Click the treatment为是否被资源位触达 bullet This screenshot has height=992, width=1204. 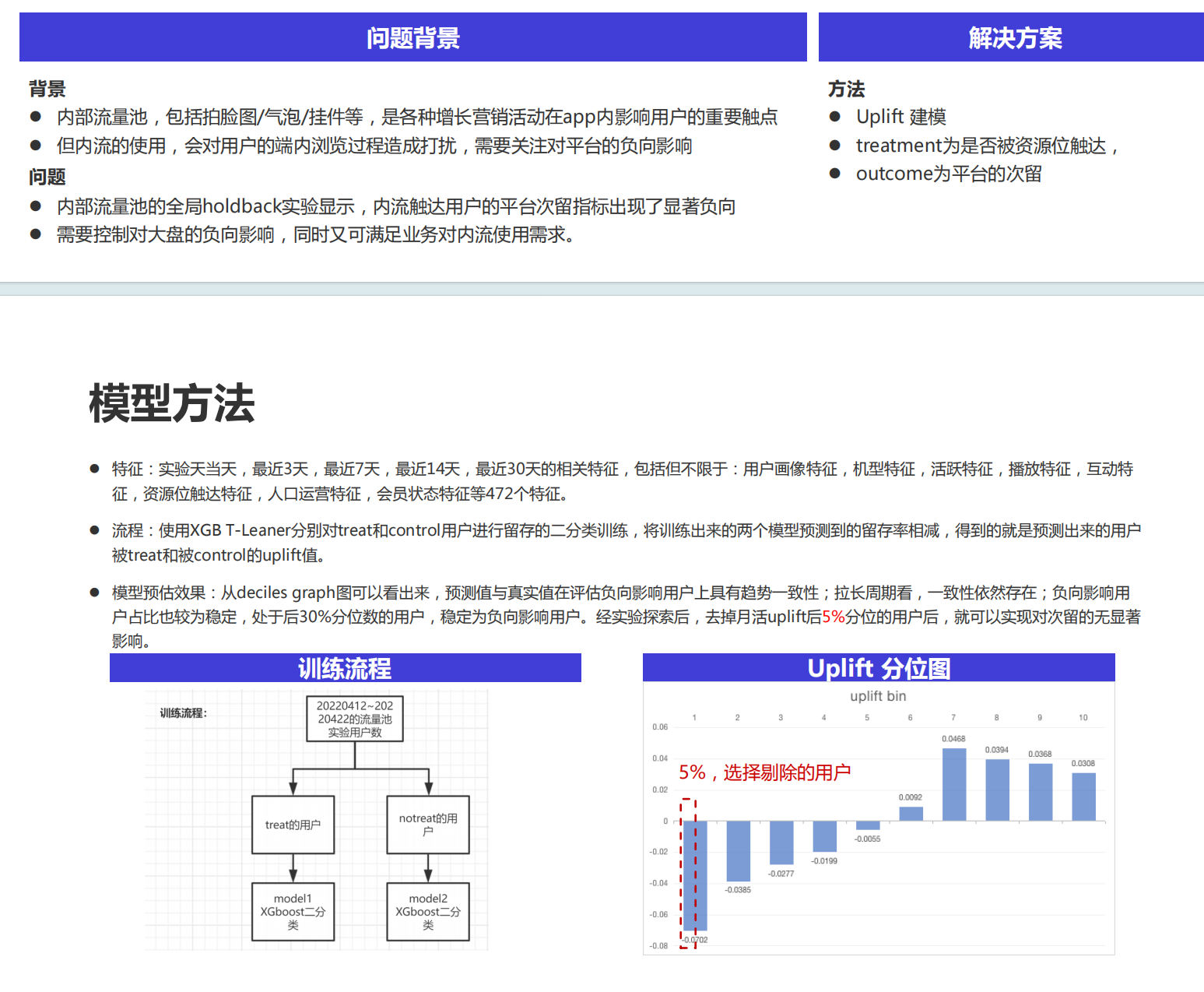click(x=987, y=146)
